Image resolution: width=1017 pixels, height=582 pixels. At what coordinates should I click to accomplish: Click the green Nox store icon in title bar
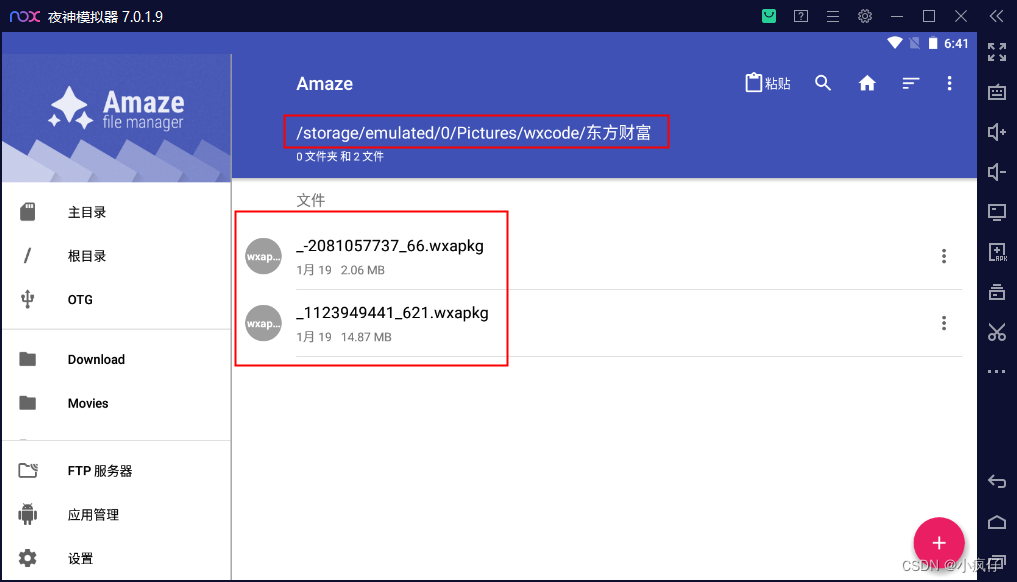pyautogui.click(x=769, y=16)
